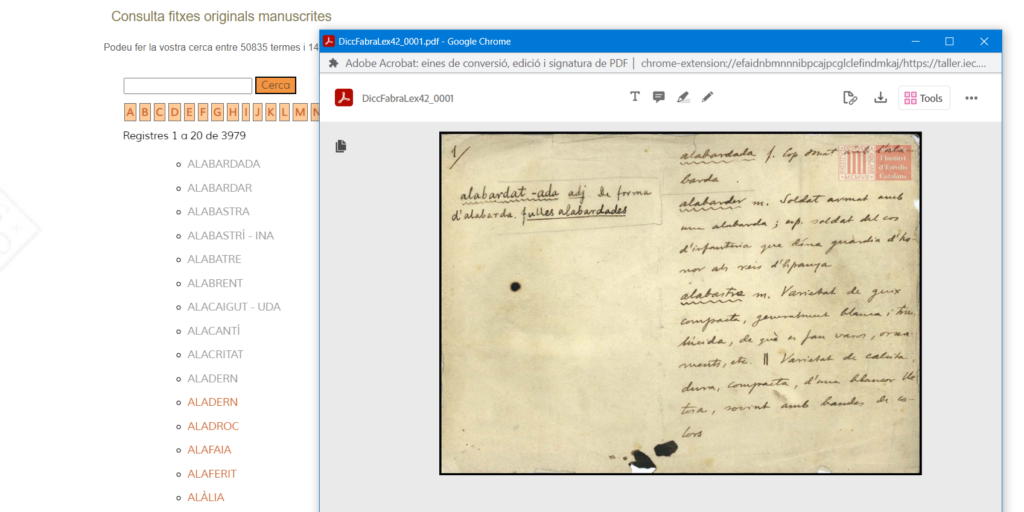Filter by letter K
1024x512 pixels.
pos(271,112)
